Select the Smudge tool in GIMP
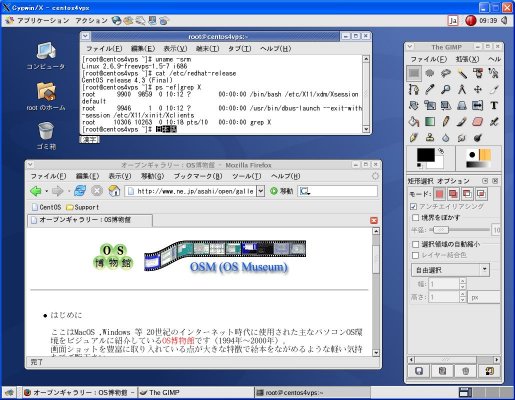 point(462,137)
